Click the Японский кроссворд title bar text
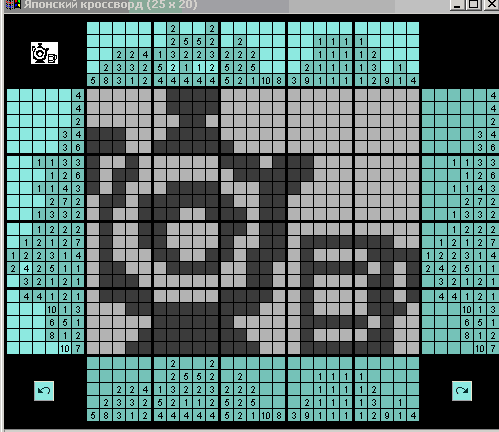 pyautogui.click(x=111, y=5)
